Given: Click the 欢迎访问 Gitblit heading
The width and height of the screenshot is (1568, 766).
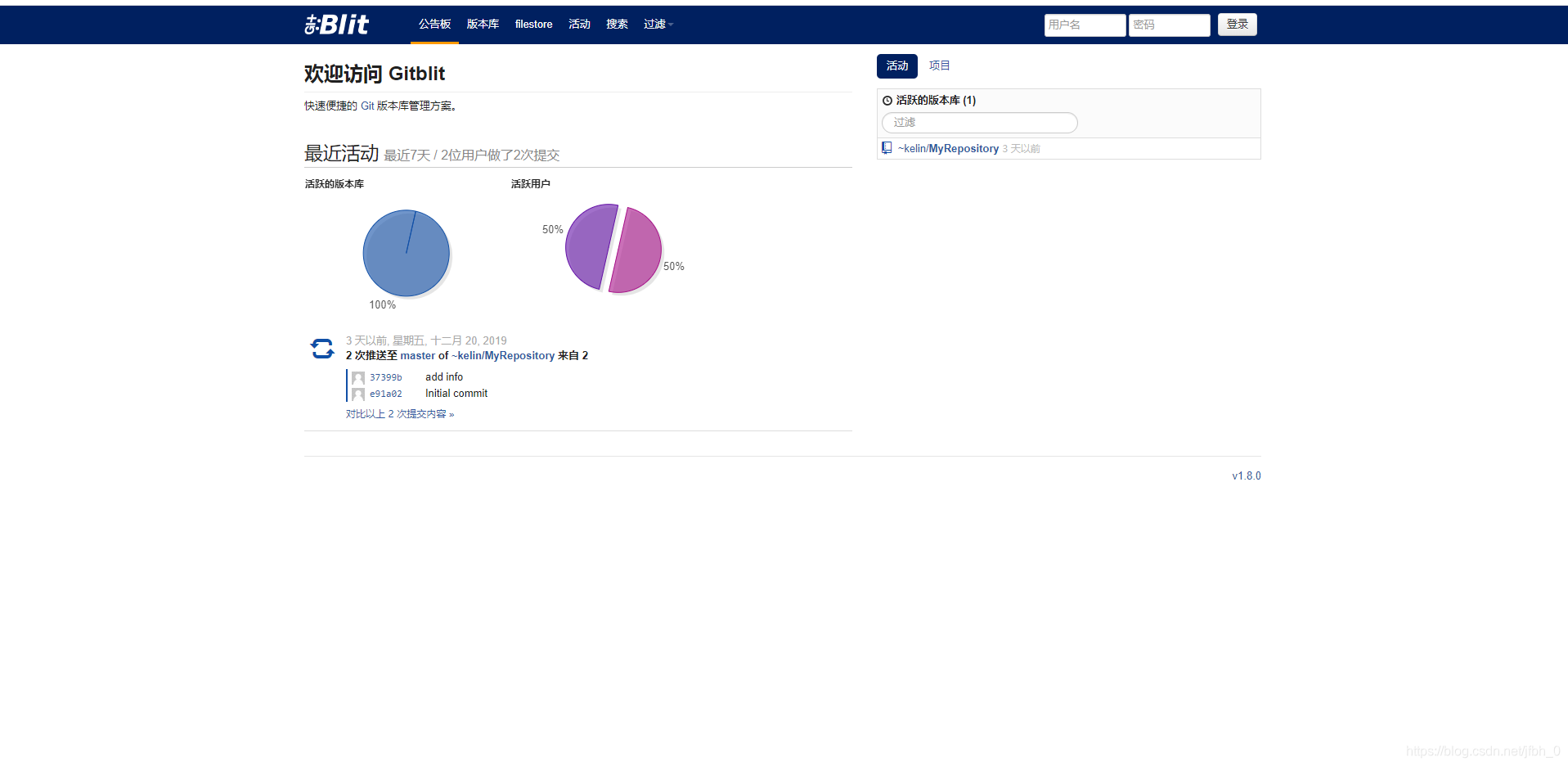Looking at the screenshot, I should pos(375,74).
